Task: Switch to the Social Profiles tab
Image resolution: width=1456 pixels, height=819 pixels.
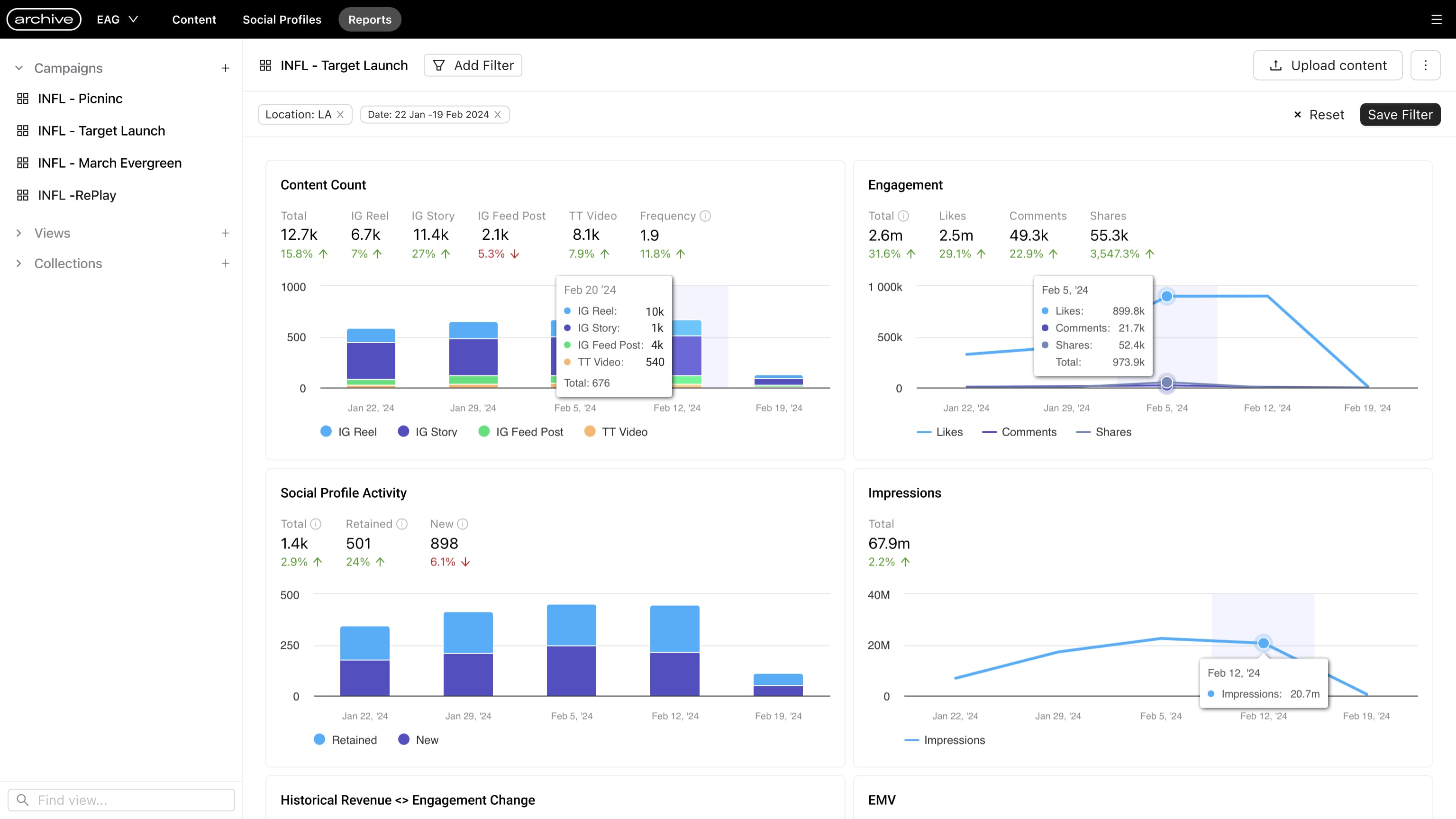Action: (282, 19)
